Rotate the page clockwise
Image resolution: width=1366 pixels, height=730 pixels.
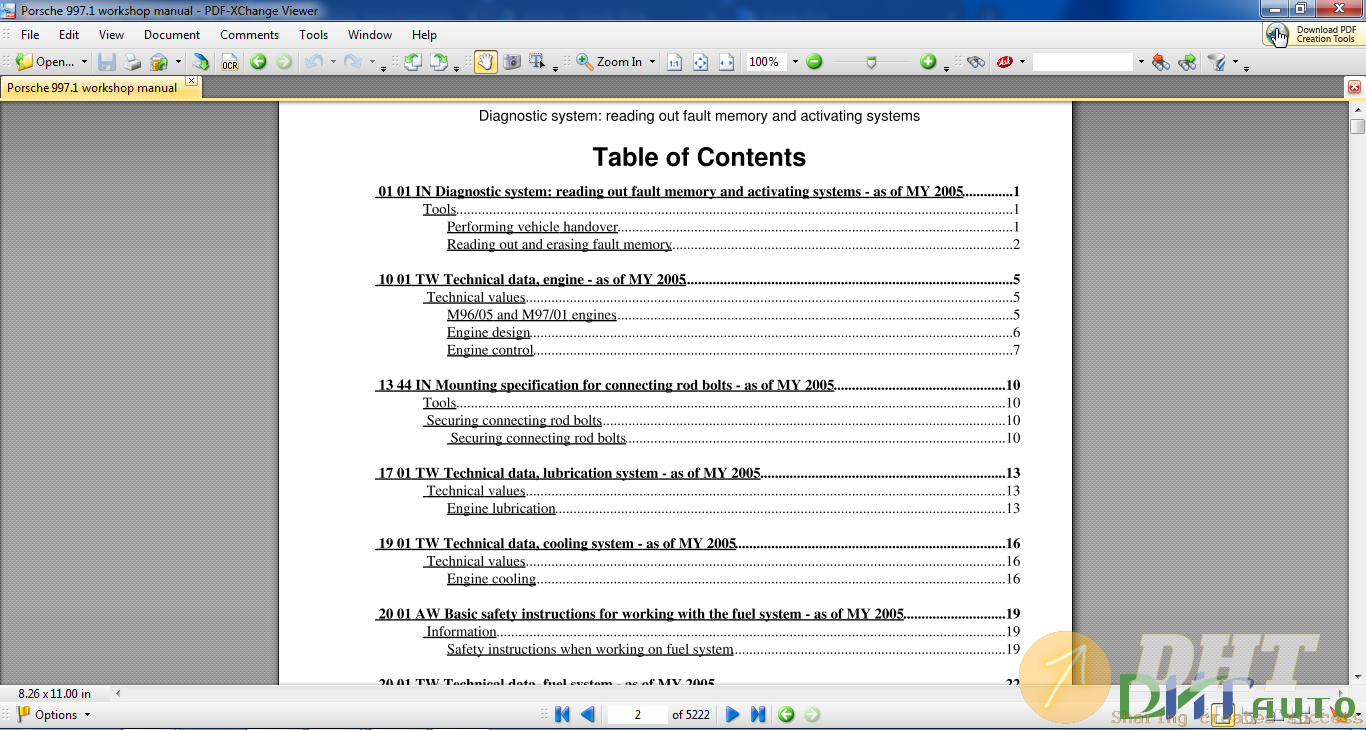click(439, 62)
